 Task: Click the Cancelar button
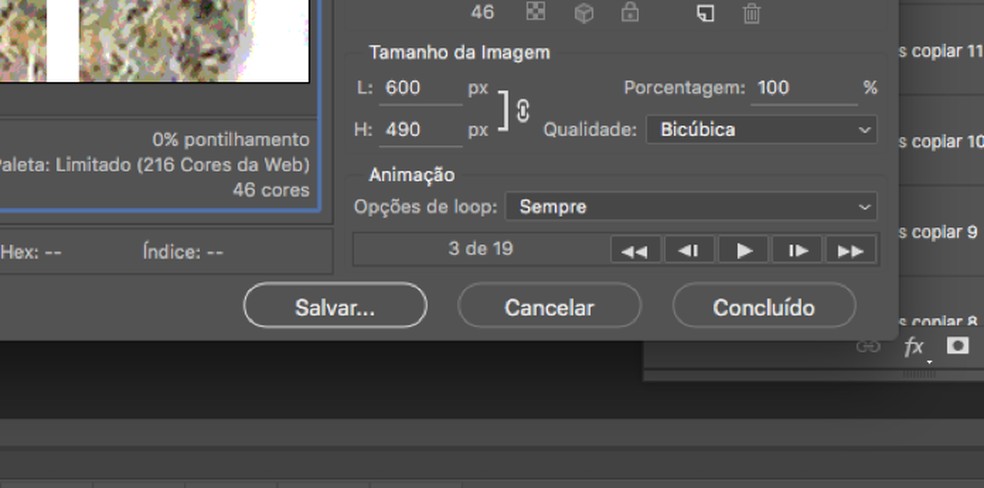tap(549, 305)
